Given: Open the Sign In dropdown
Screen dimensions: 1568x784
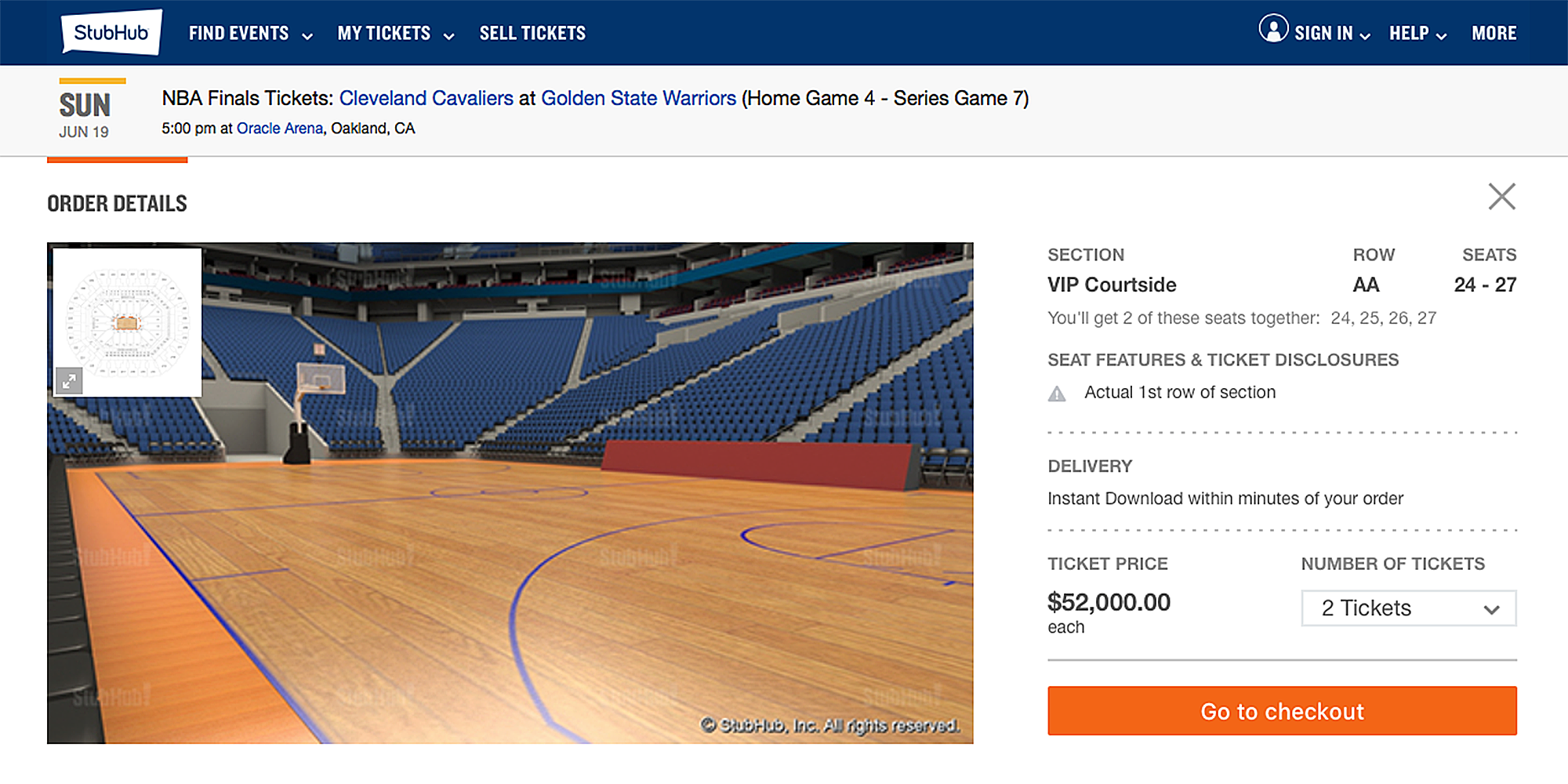Looking at the screenshot, I should pos(1331,34).
